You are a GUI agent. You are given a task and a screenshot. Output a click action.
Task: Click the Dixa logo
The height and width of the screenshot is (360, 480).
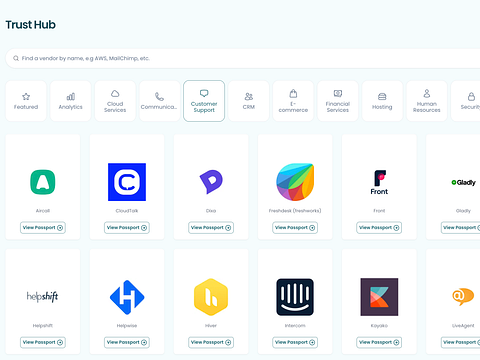(211, 182)
